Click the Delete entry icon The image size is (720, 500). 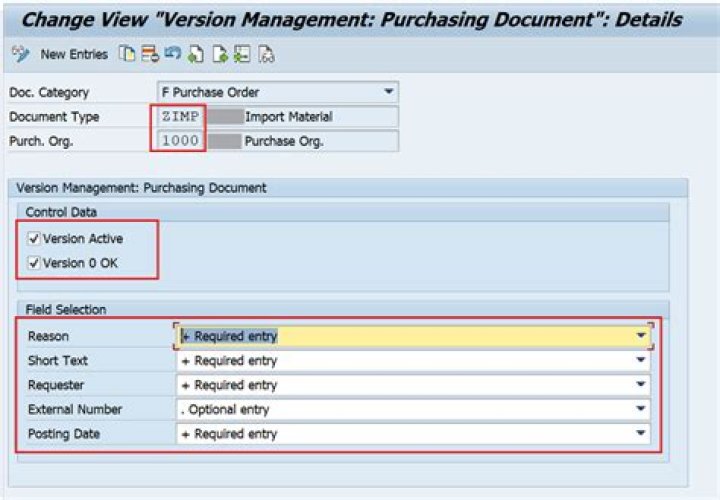tap(150, 54)
